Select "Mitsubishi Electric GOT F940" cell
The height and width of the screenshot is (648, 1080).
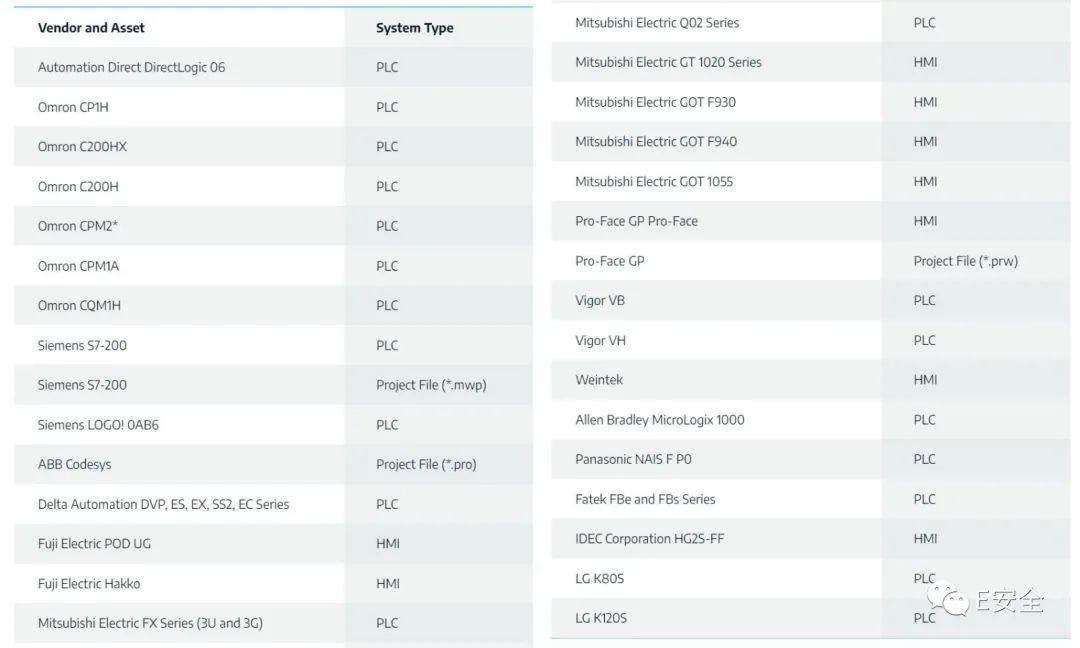click(656, 141)
